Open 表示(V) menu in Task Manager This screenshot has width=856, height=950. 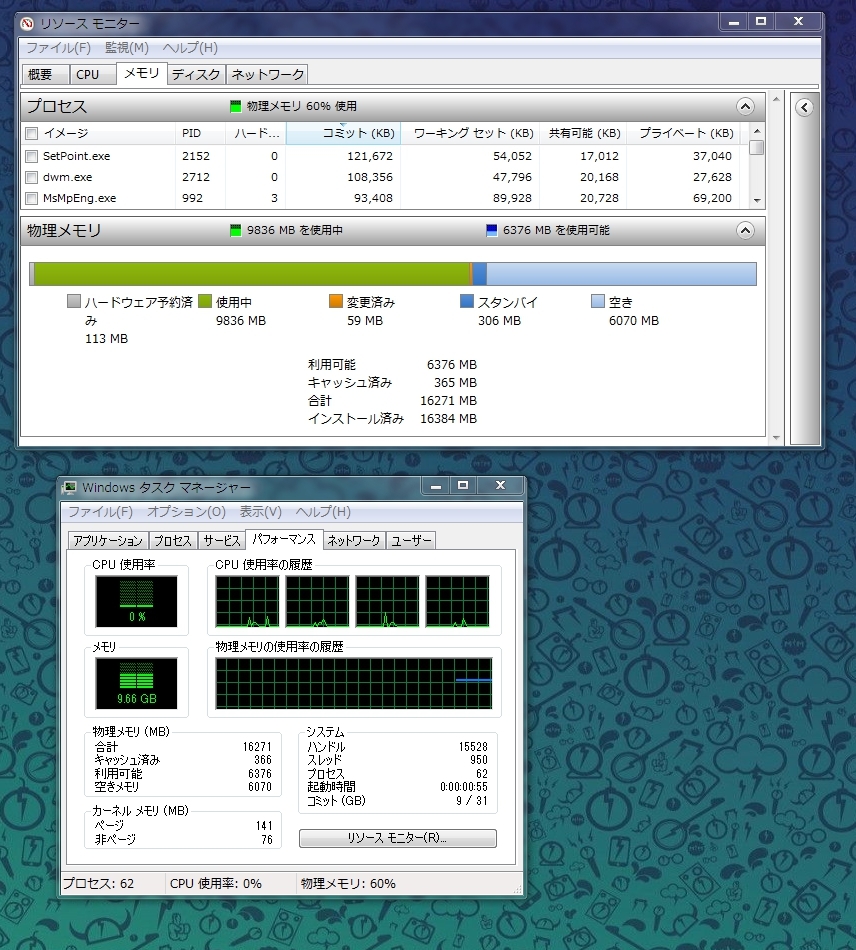tap(260, 512)
